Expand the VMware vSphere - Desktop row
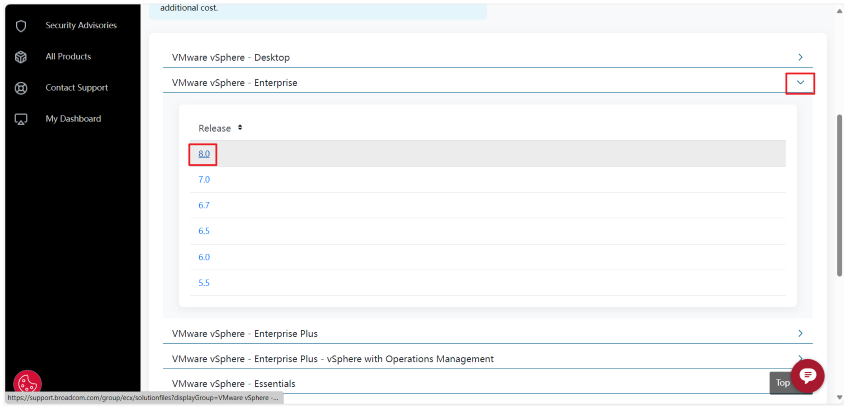This screenshot has height=407, width=846. click(800, 57)
